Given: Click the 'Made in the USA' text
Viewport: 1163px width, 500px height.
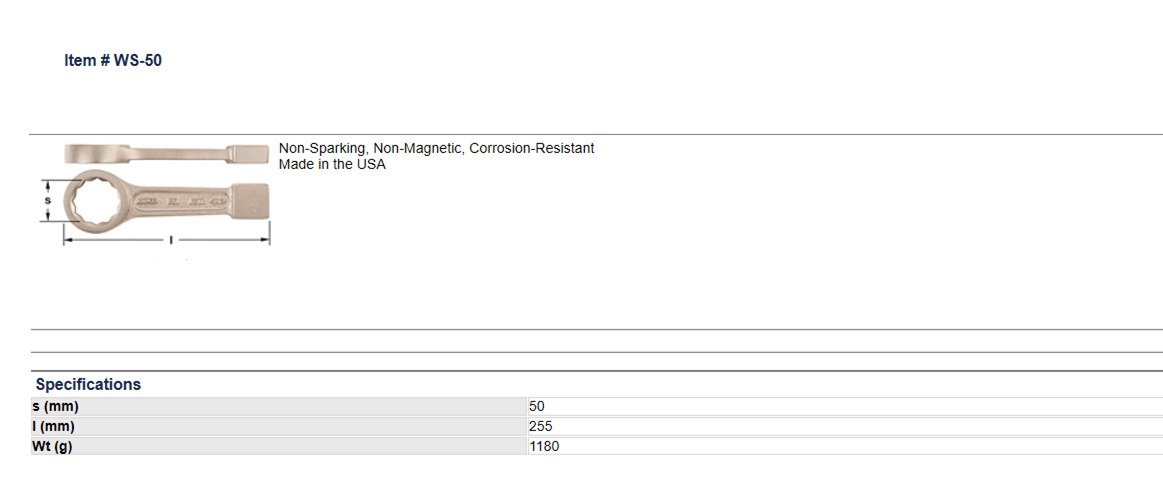Looking at the screenshot, I should point(332,165).
